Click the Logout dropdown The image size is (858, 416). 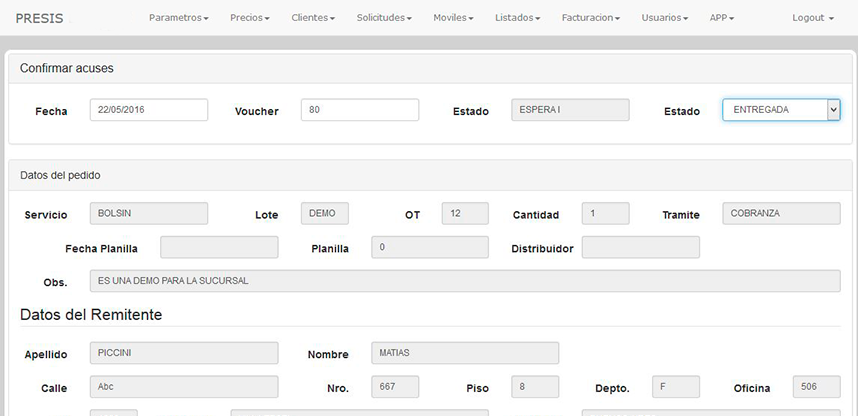click(812, 18)
